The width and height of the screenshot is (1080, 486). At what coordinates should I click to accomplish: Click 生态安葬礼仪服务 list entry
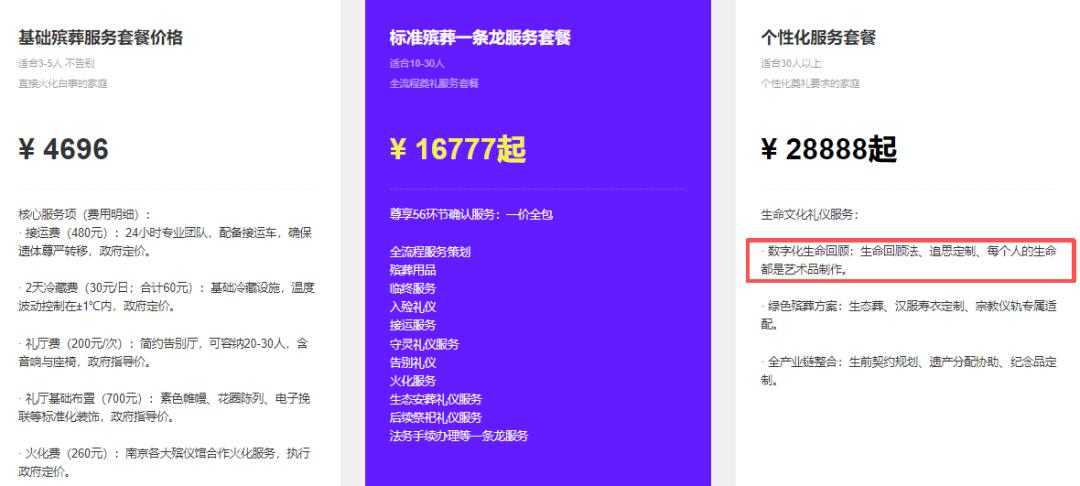435,399
